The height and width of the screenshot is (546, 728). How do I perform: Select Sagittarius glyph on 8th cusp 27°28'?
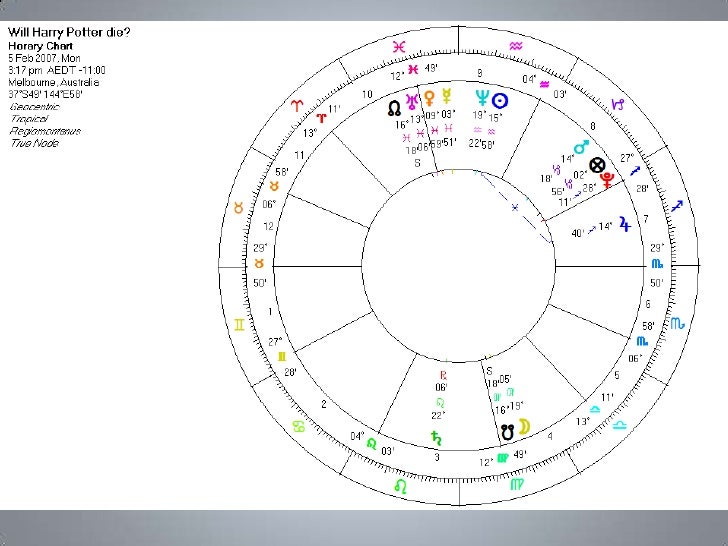[x=635, y=171]
